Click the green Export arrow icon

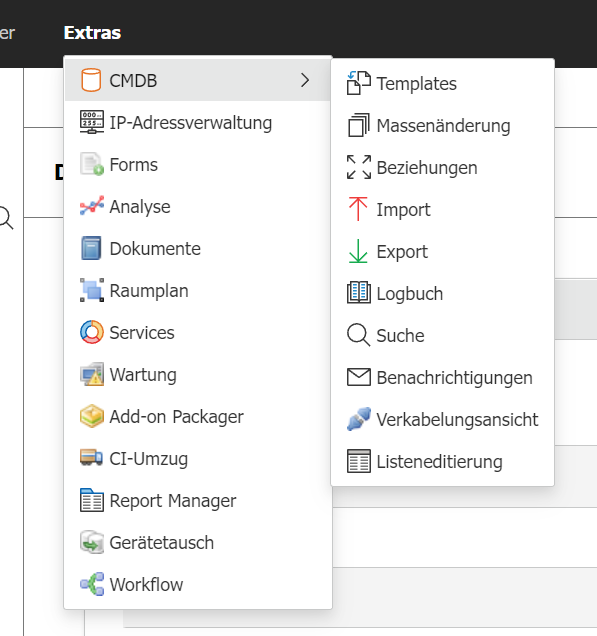click(x=358, y=251)
